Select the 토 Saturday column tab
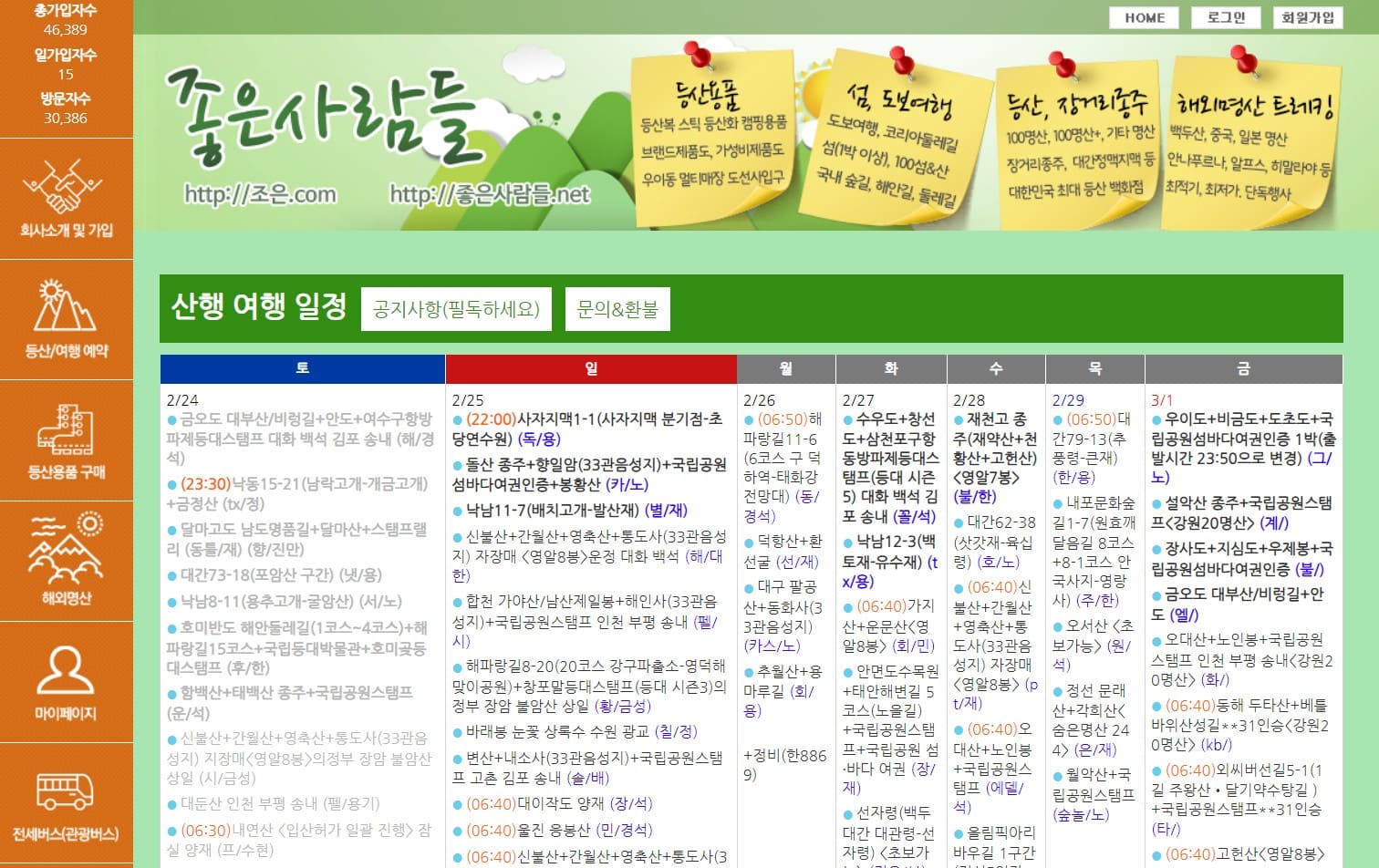 [301, 367]
